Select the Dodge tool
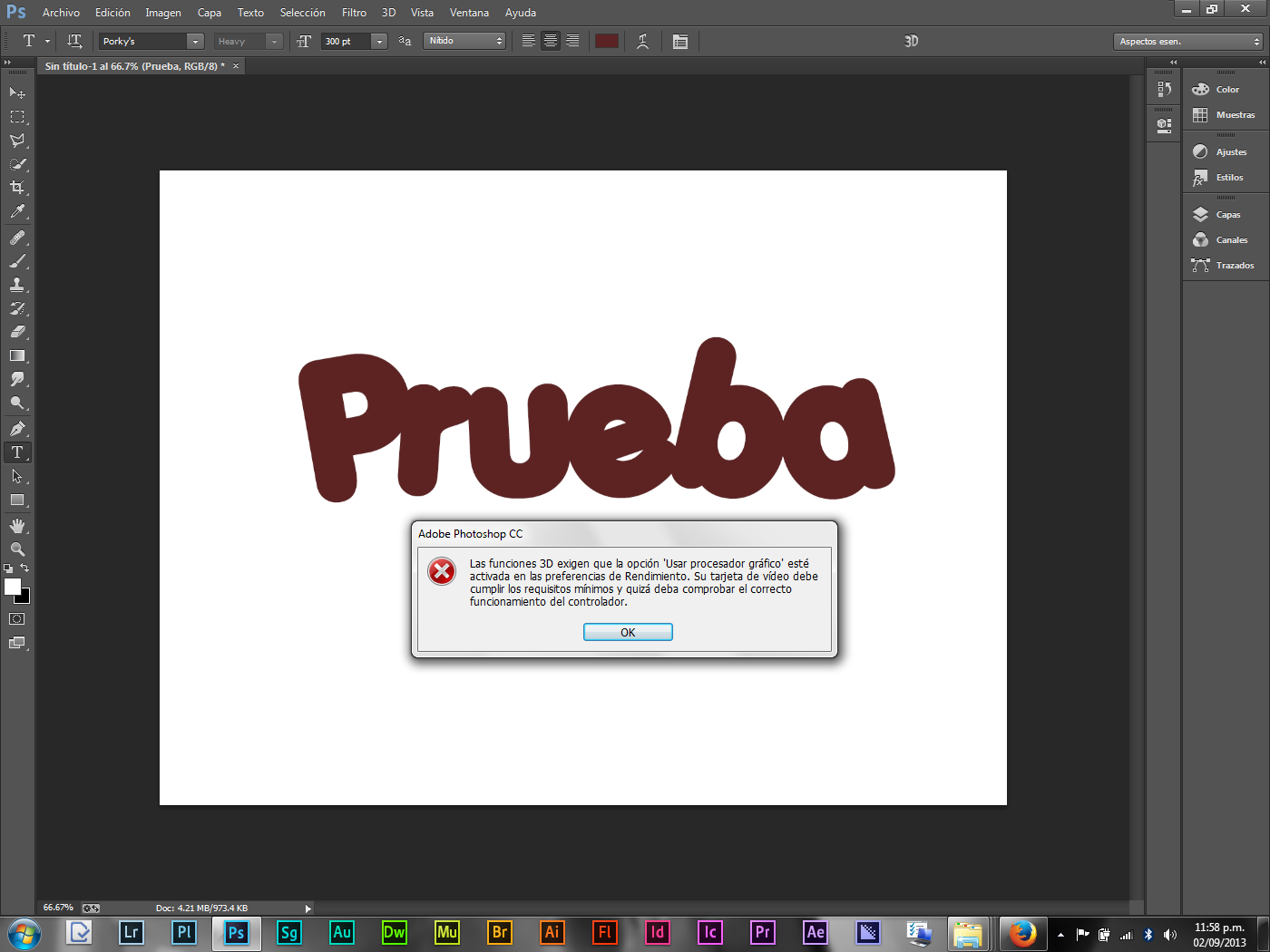 tap(17, 403)
